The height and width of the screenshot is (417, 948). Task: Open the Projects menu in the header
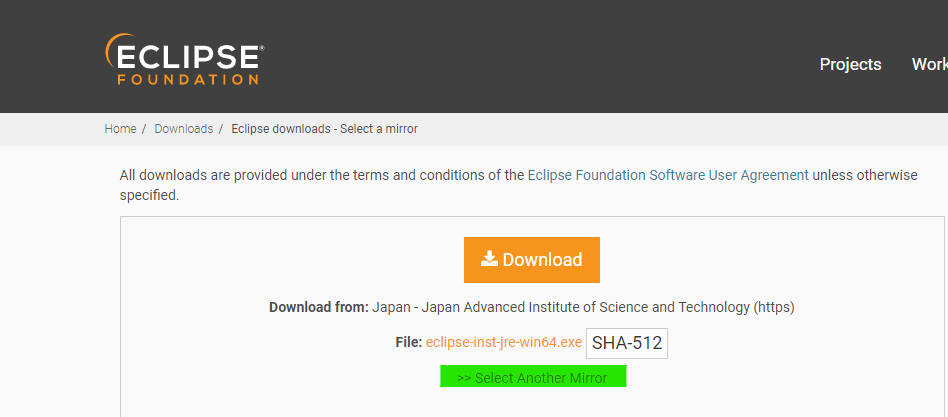point(850,64)
